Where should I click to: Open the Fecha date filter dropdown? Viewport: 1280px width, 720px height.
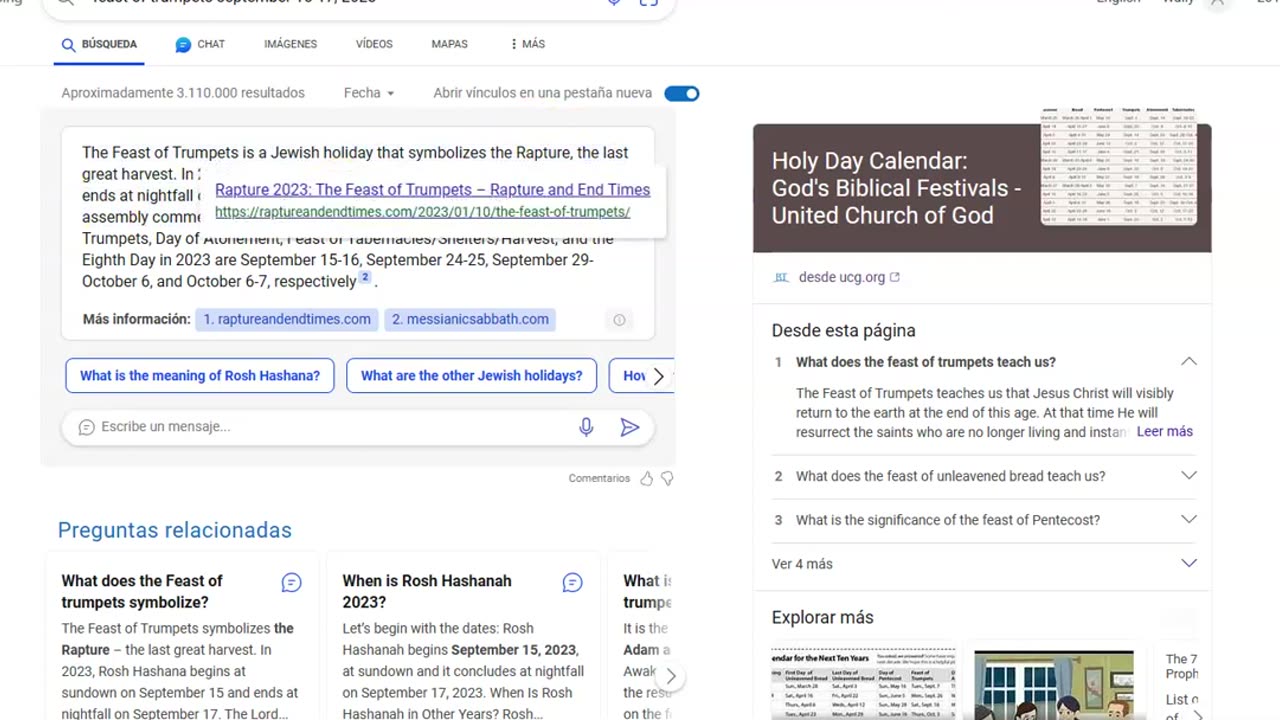[x=369, y=93]
